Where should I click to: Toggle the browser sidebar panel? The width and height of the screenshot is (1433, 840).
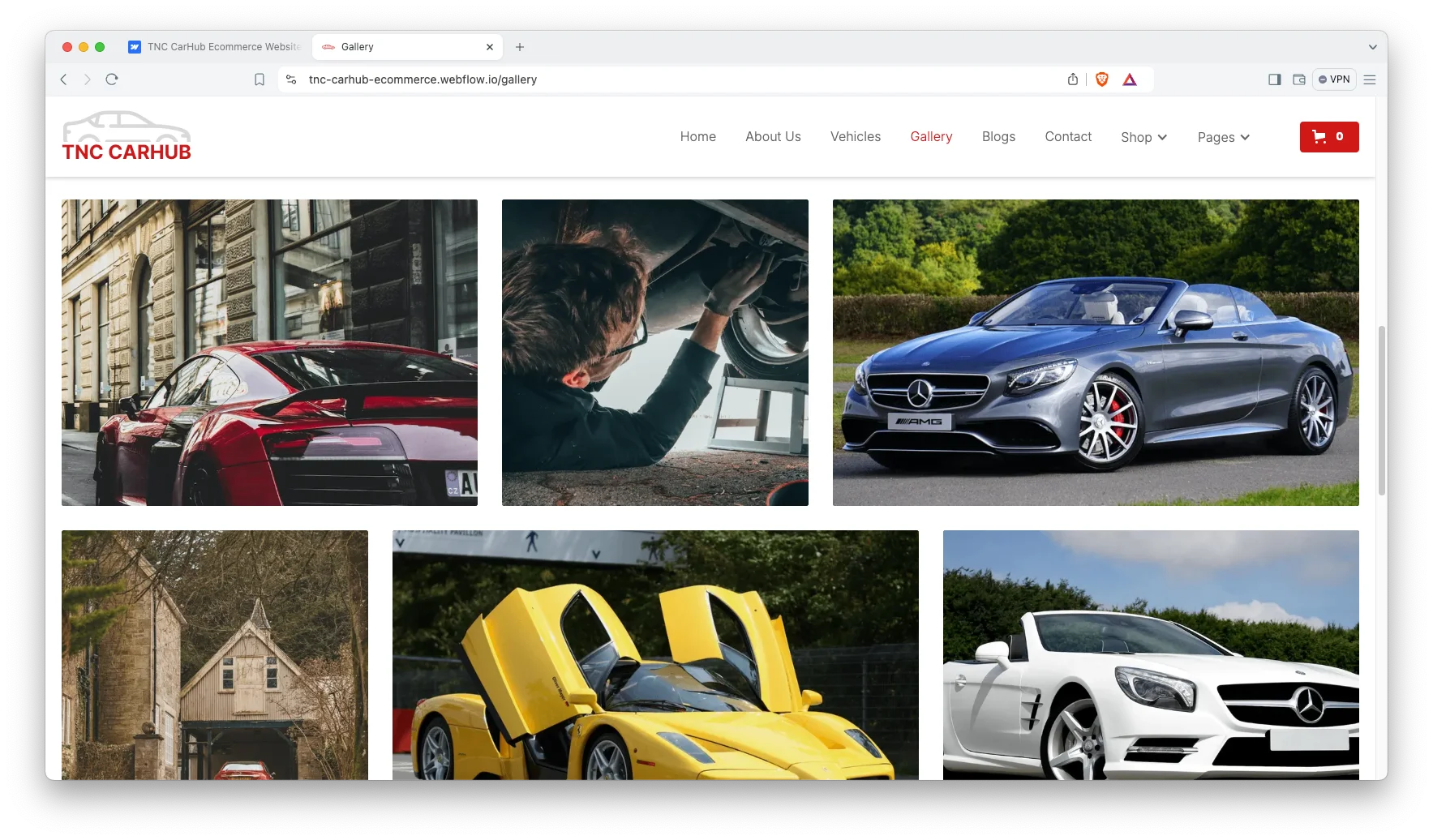coord(1274,79)
